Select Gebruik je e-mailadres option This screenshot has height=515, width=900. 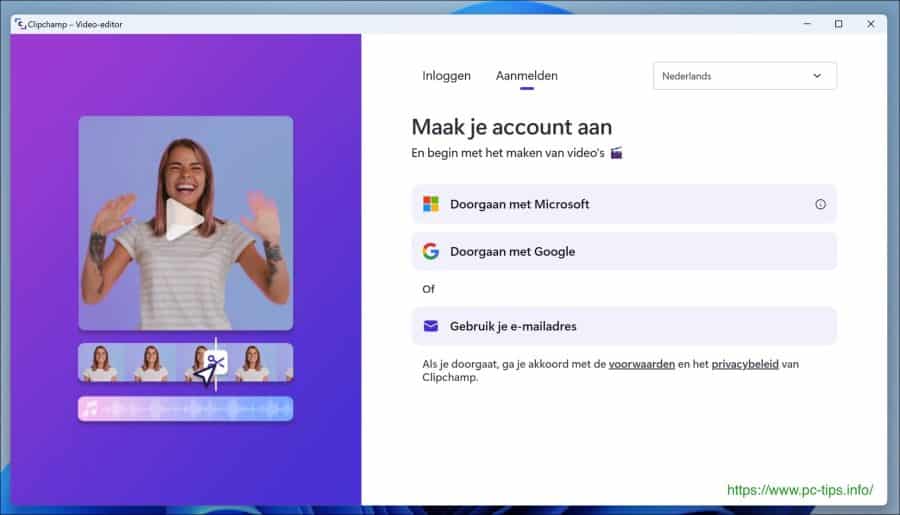(624, 326)
